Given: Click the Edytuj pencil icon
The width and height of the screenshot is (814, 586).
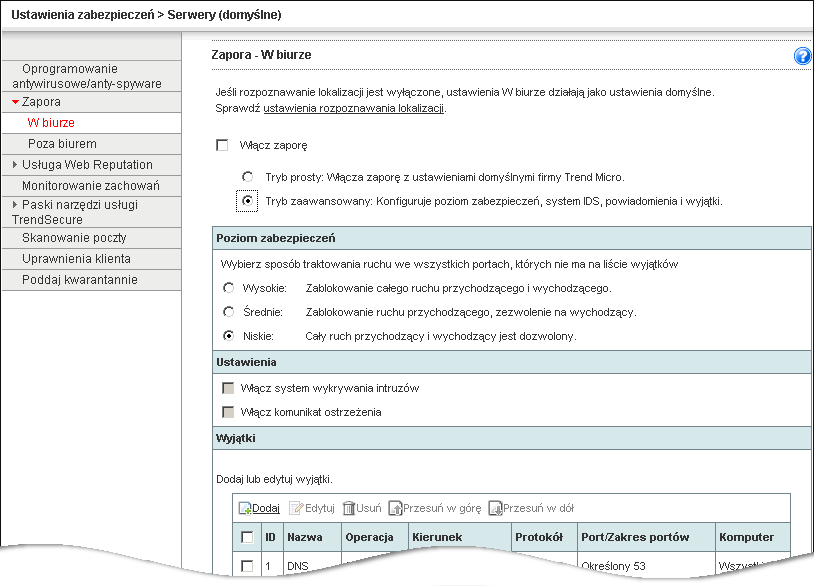Looking at the screenshot, I should pyautogui.click(x=296, y=508).
